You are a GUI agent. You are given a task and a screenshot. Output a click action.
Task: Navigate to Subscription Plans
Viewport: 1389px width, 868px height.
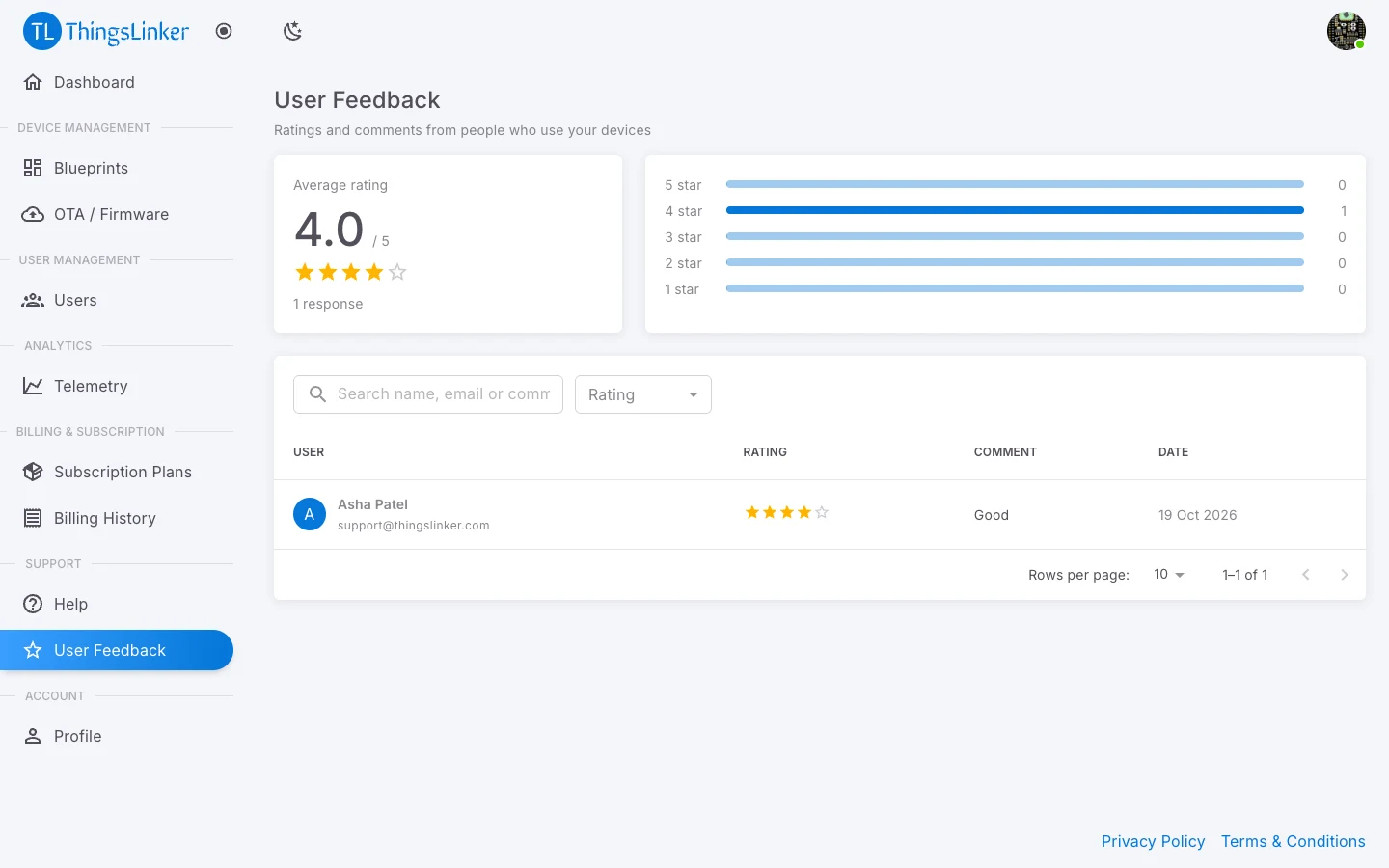coord(117,472)
